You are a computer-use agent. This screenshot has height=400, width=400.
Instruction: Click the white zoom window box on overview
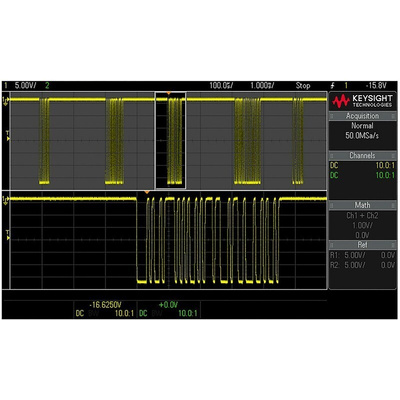point(171,140)
